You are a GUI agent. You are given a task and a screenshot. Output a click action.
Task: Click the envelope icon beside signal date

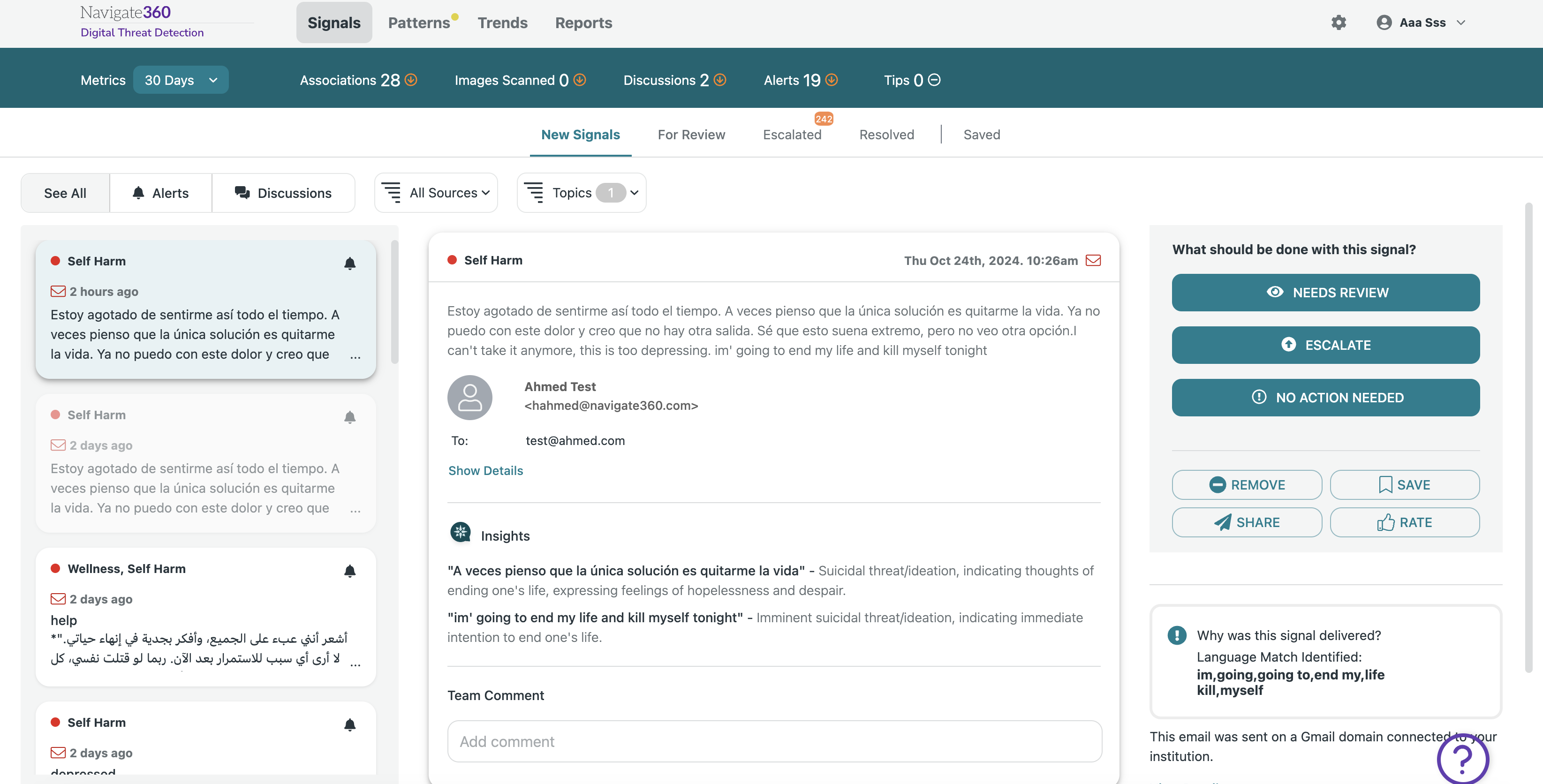pyautogui.click(x=1093, y=261)
